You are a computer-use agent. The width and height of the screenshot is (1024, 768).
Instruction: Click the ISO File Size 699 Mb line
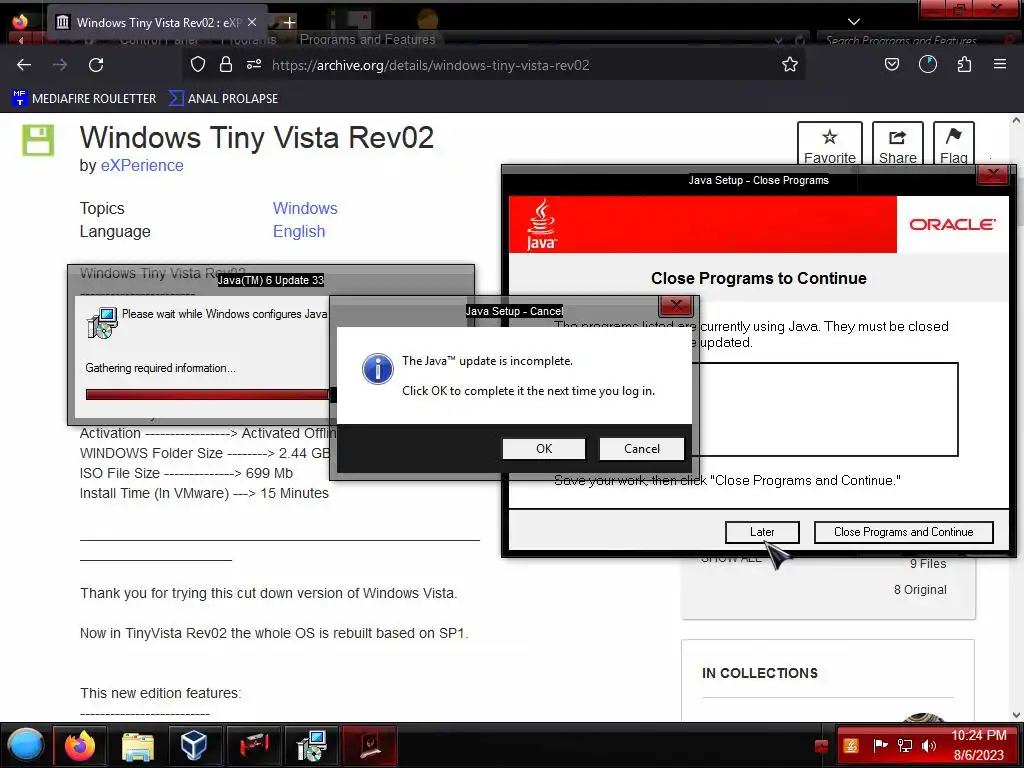(186, 473)
